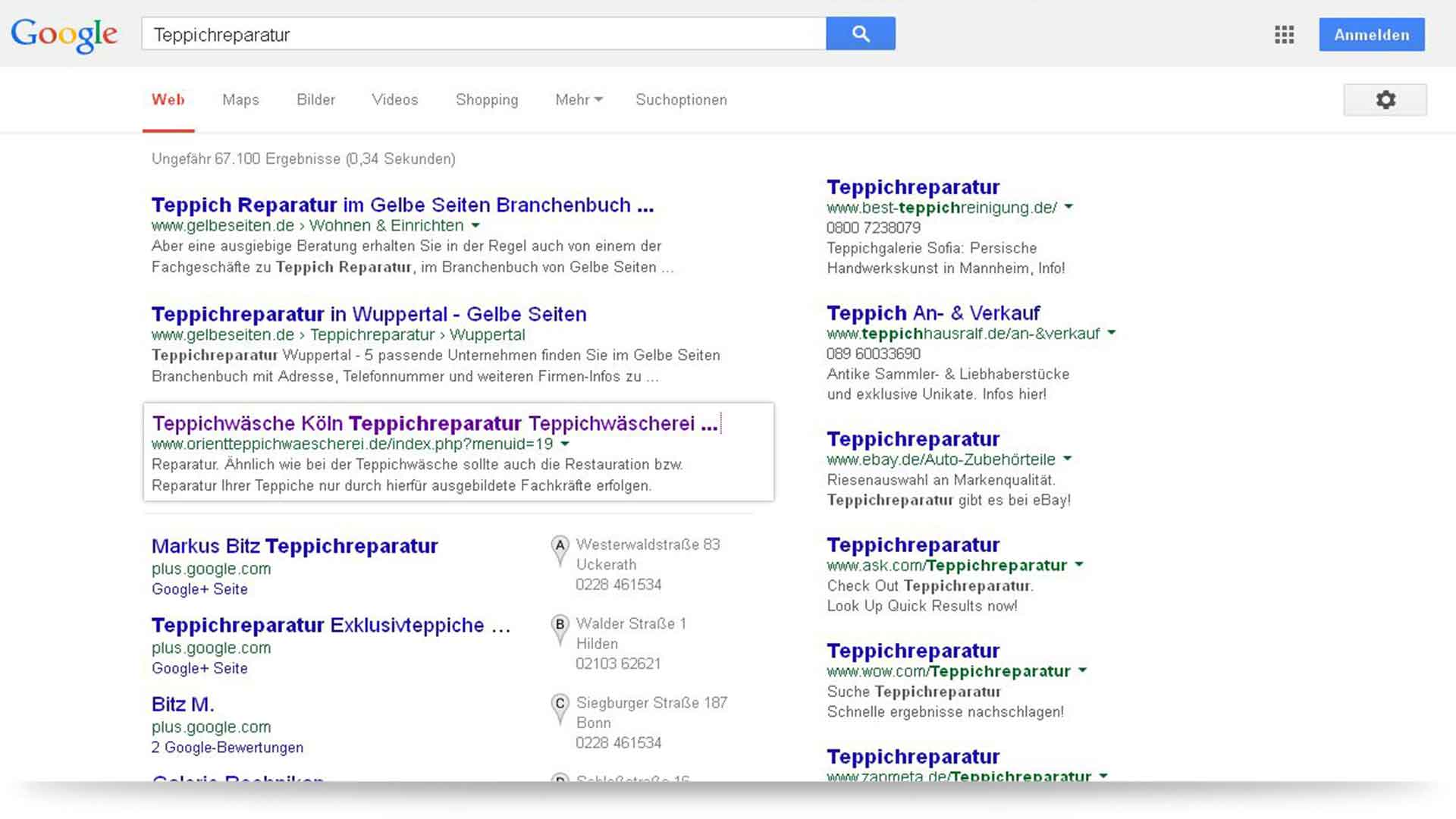This screenshot has height=819, width=1456.
Task: Open the wow.com Teppichreparatur ad title
Action: click(x=913, y=651)
